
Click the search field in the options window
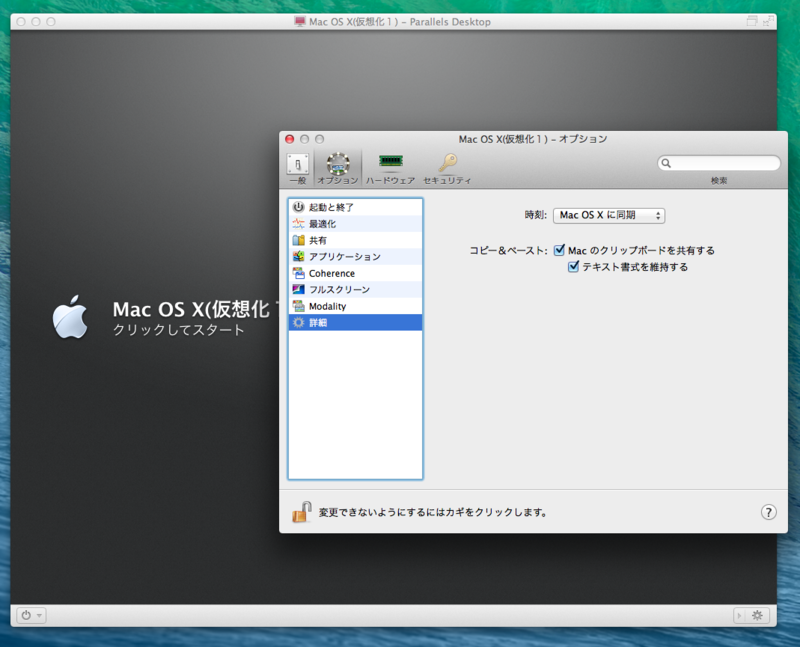pyautogui.click(x=718, y=163)
